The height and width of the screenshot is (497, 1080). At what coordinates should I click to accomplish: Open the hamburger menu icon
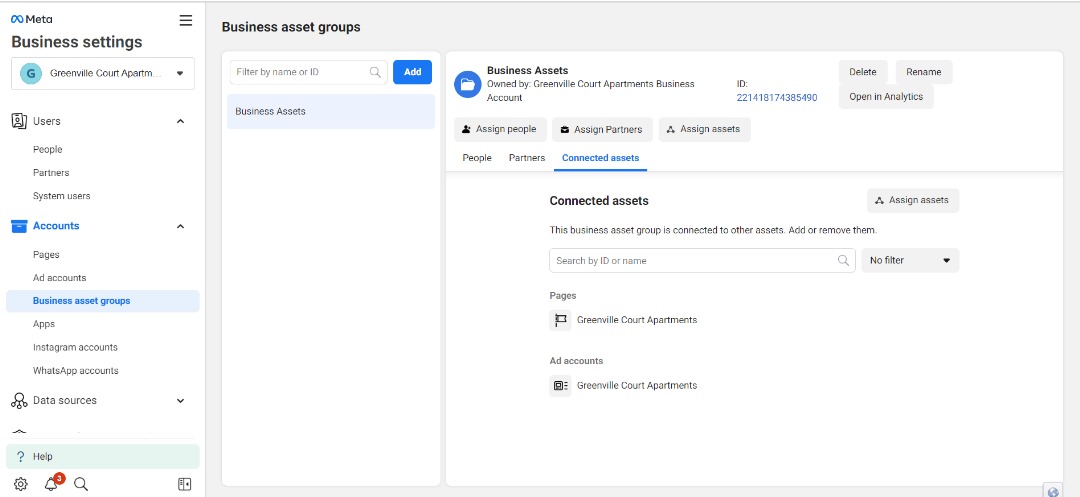tap(185, 21)
